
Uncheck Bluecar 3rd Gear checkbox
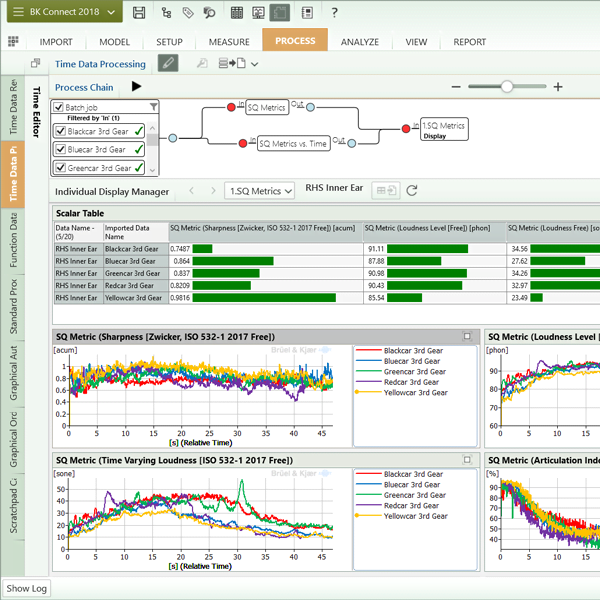pos(60,150)
